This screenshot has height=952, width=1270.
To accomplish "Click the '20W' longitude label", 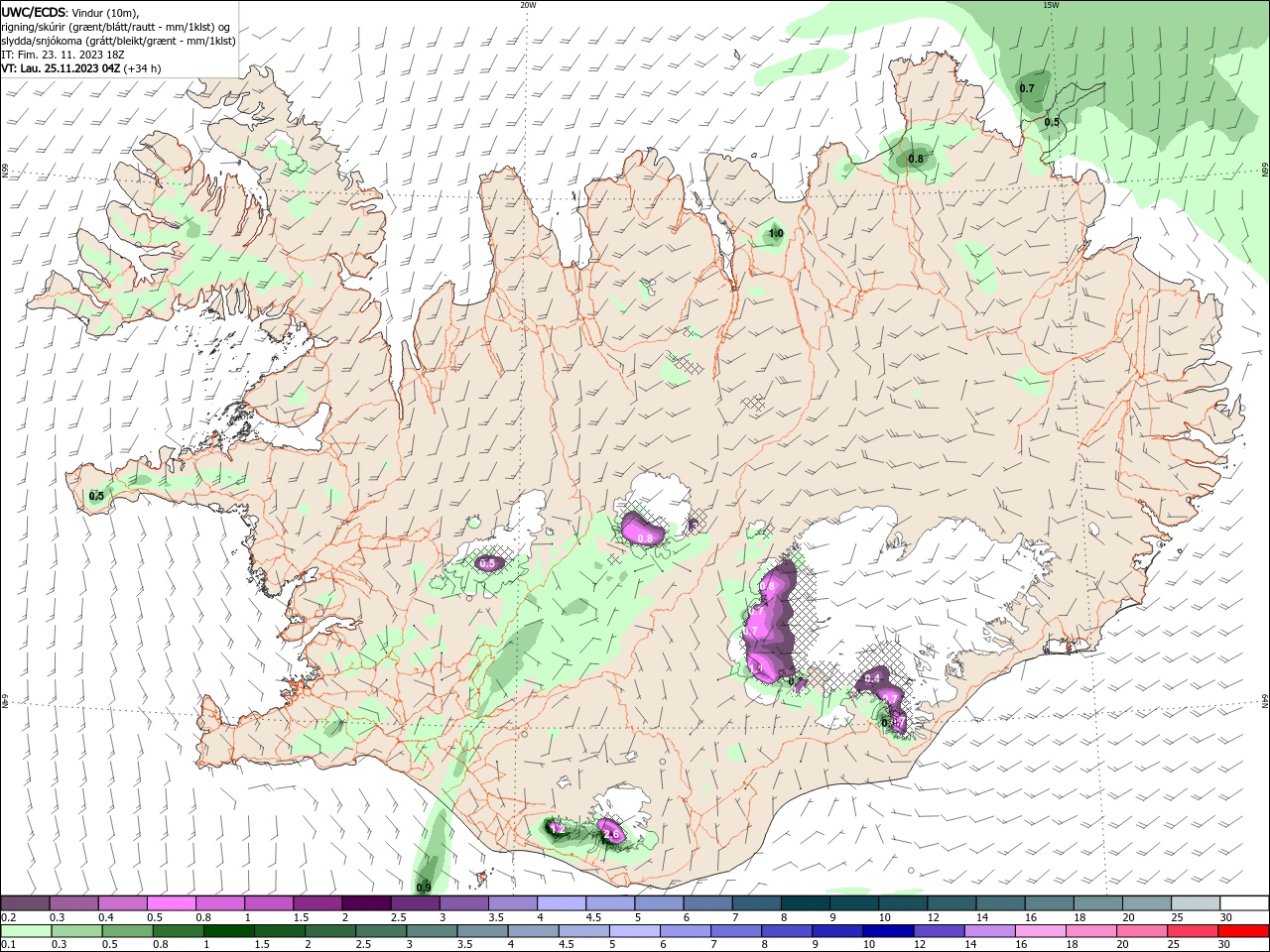I will coord(528,5).
